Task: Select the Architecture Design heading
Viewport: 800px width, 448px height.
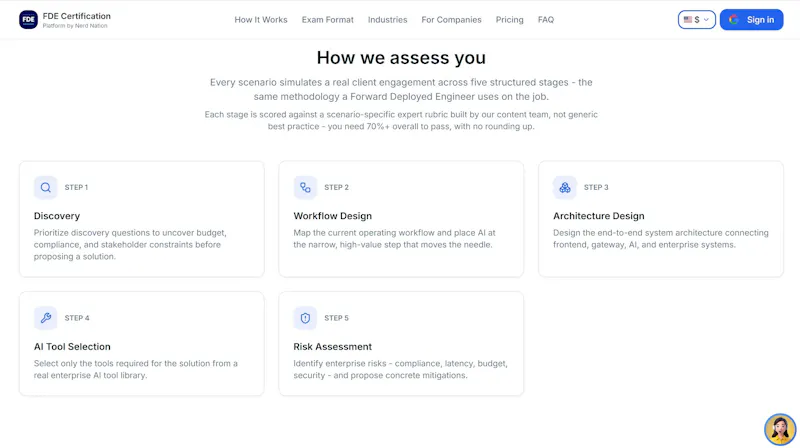Action: (x=598, y=216)
